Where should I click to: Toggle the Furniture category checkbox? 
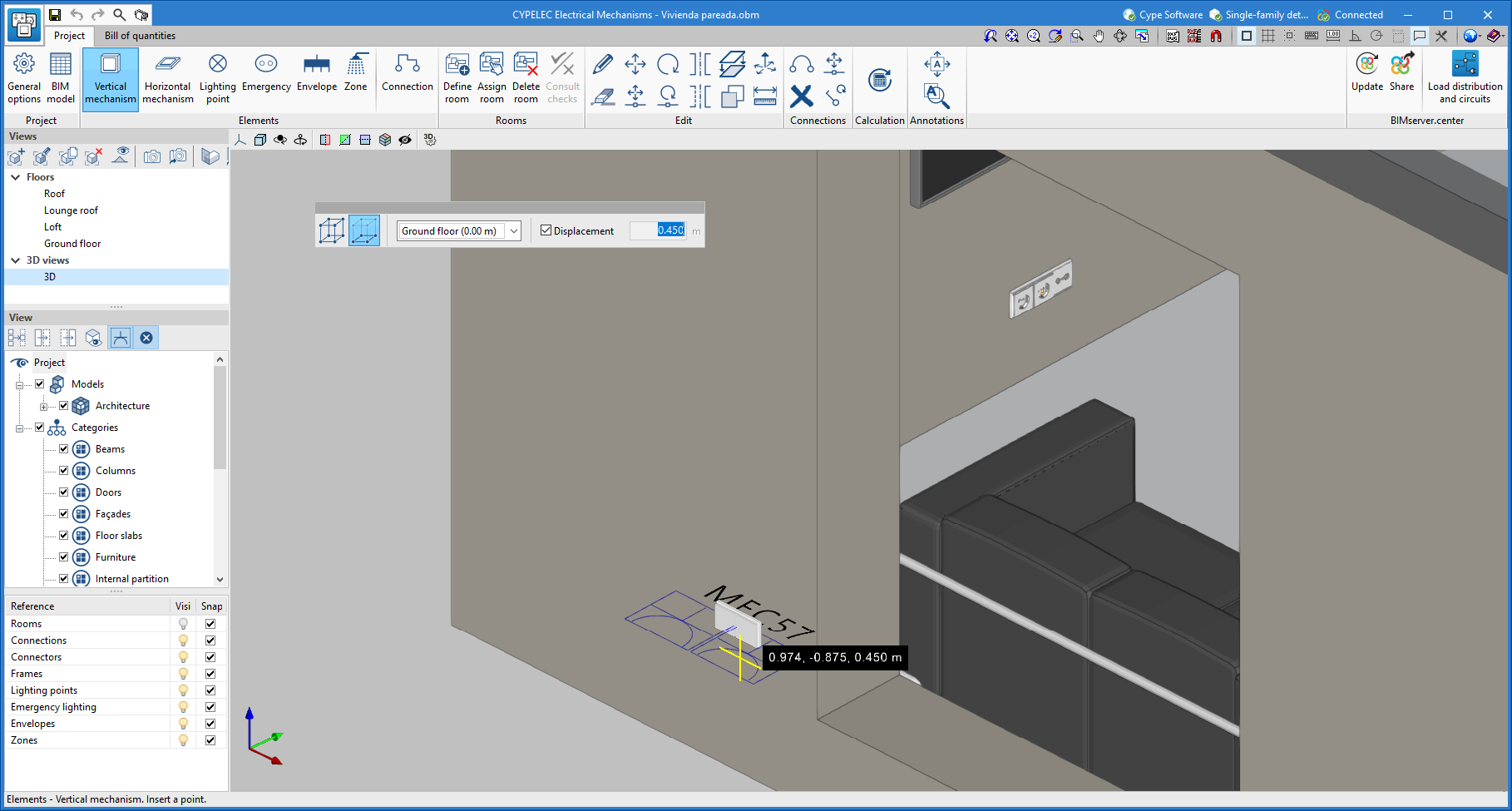point(63,557)
